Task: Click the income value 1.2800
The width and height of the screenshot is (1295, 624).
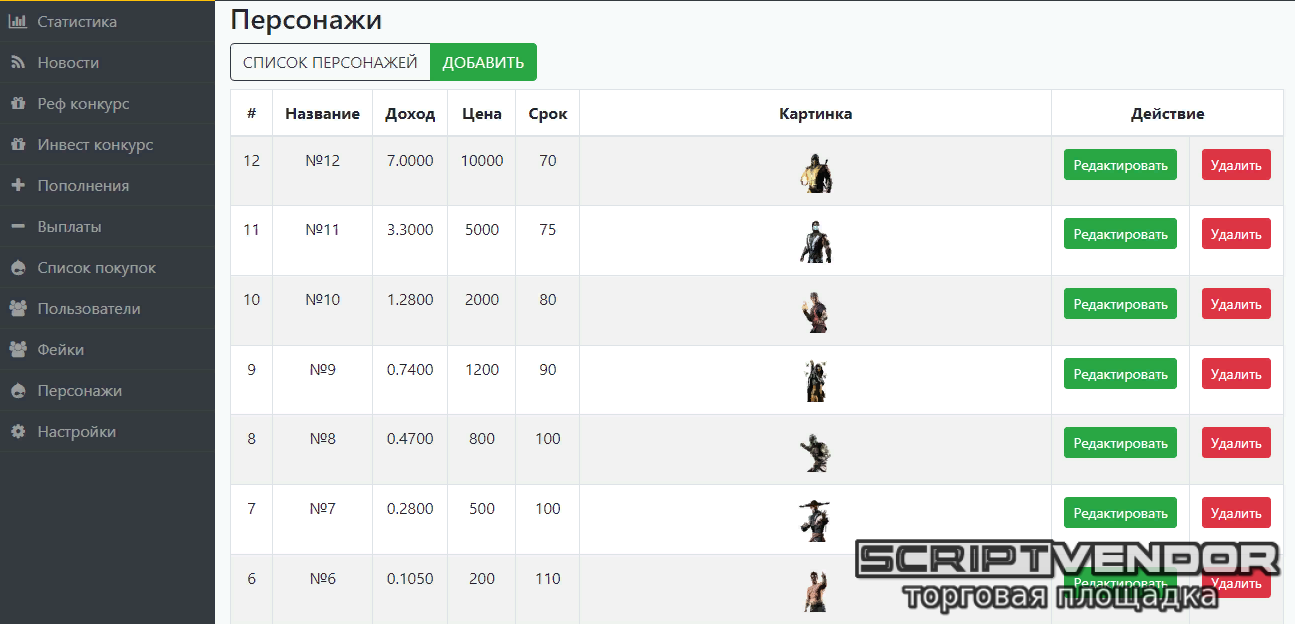Action: pyautogui.click(x=410, y=299)
